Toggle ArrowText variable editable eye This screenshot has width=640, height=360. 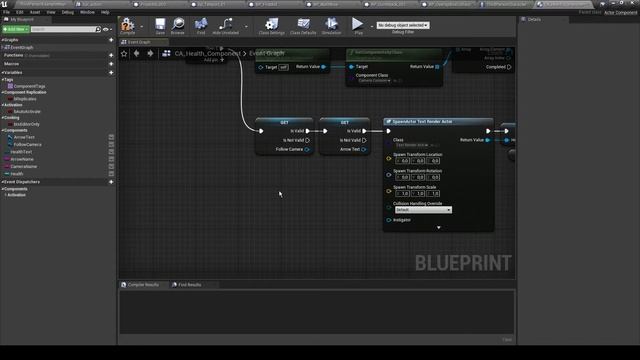pyautogui.click(x=111, y=138)
